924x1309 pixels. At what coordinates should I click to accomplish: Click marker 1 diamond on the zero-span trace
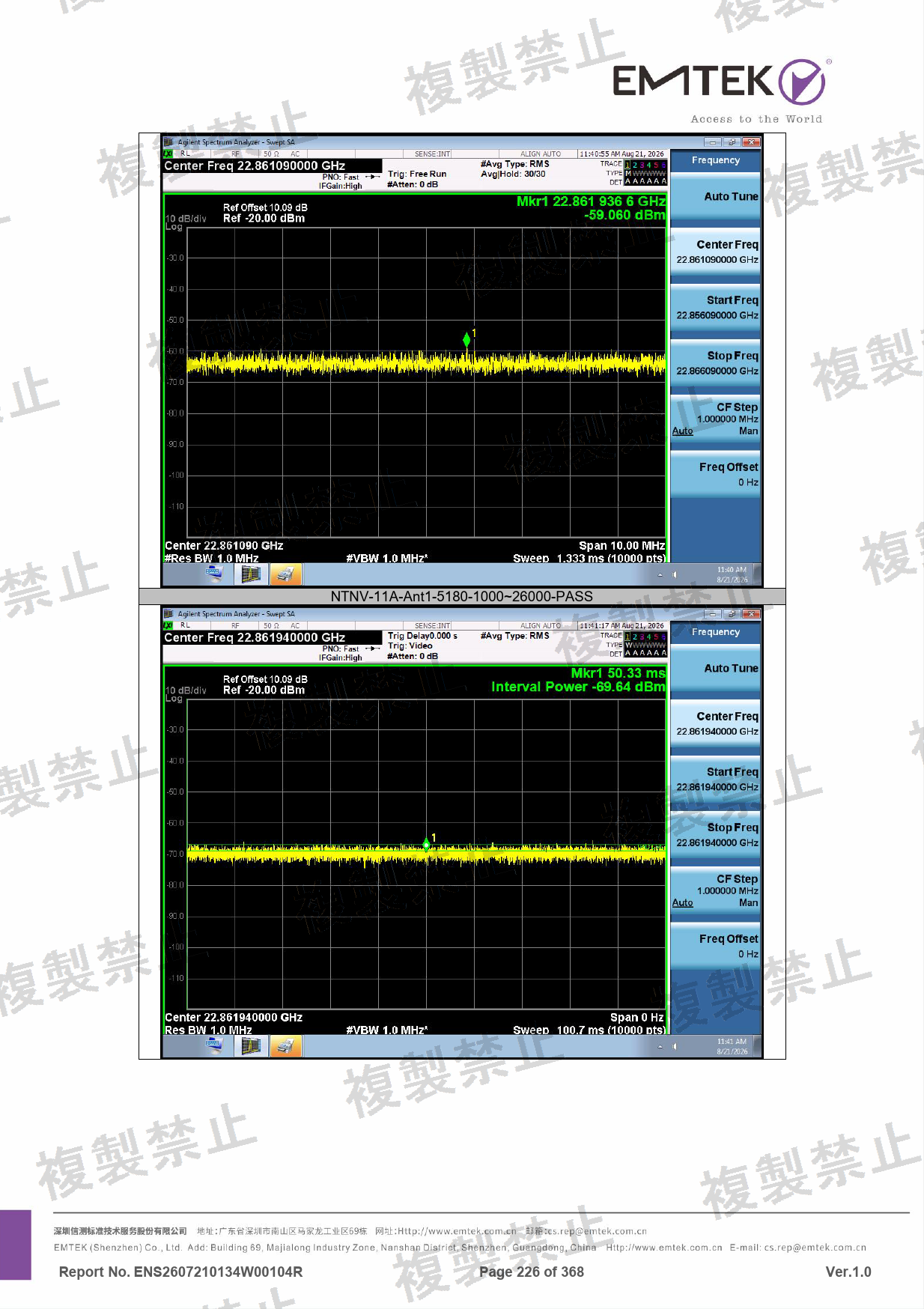(x=427, y=845)
